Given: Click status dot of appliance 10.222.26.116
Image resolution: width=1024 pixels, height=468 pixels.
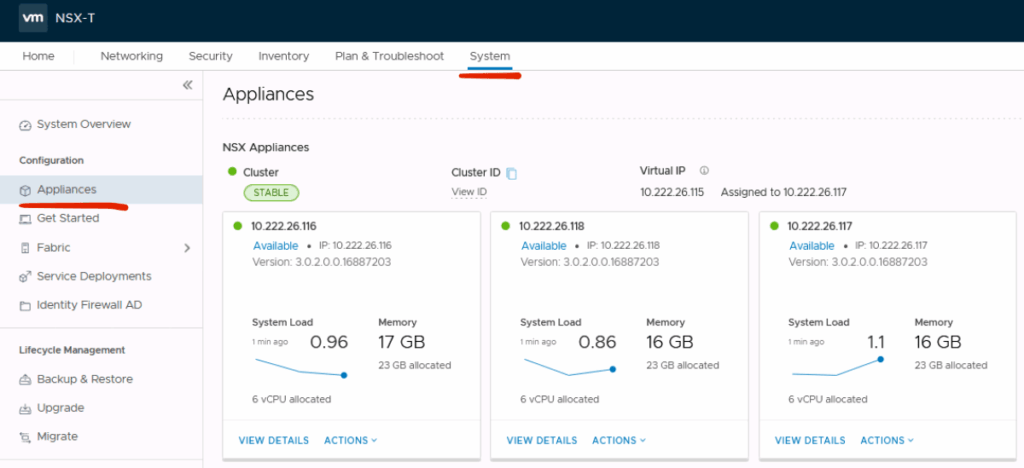Looking at the screenshot, I should pos(238,226).
